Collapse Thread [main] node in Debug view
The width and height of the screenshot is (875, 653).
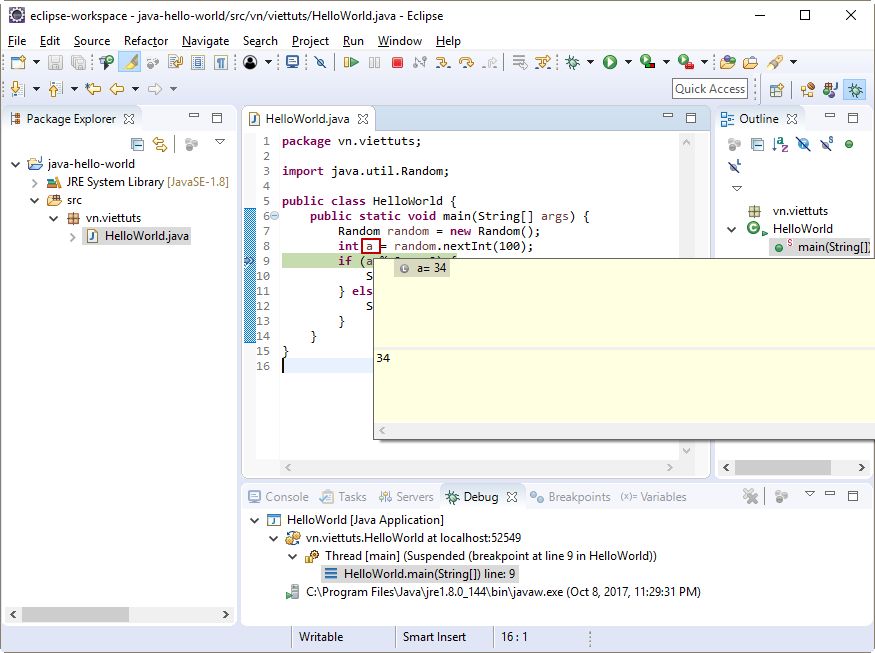tap(292, 556)
